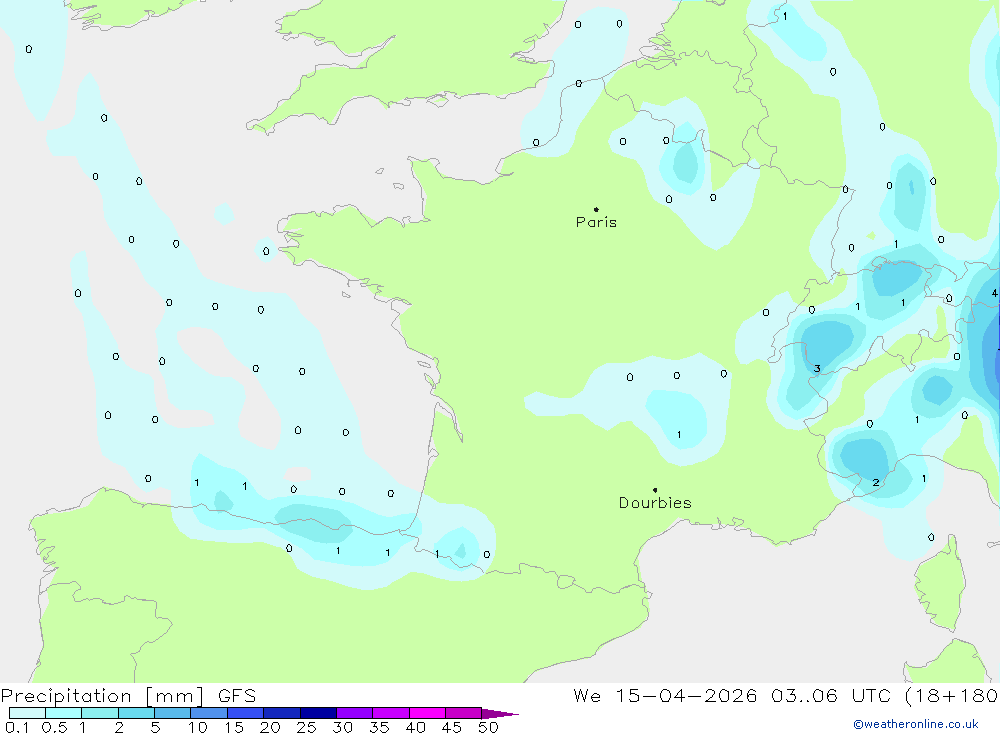The image size is (1000, 733).
Task: Pick the 35–40 mm legend swatch
Action: 391,713
